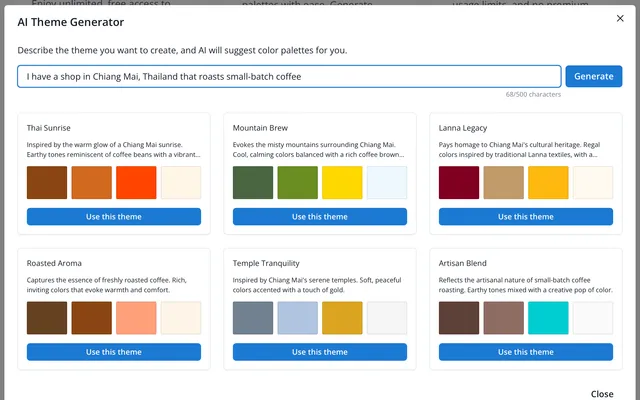Pick Lanna Legacy off-white swatch

593,182
